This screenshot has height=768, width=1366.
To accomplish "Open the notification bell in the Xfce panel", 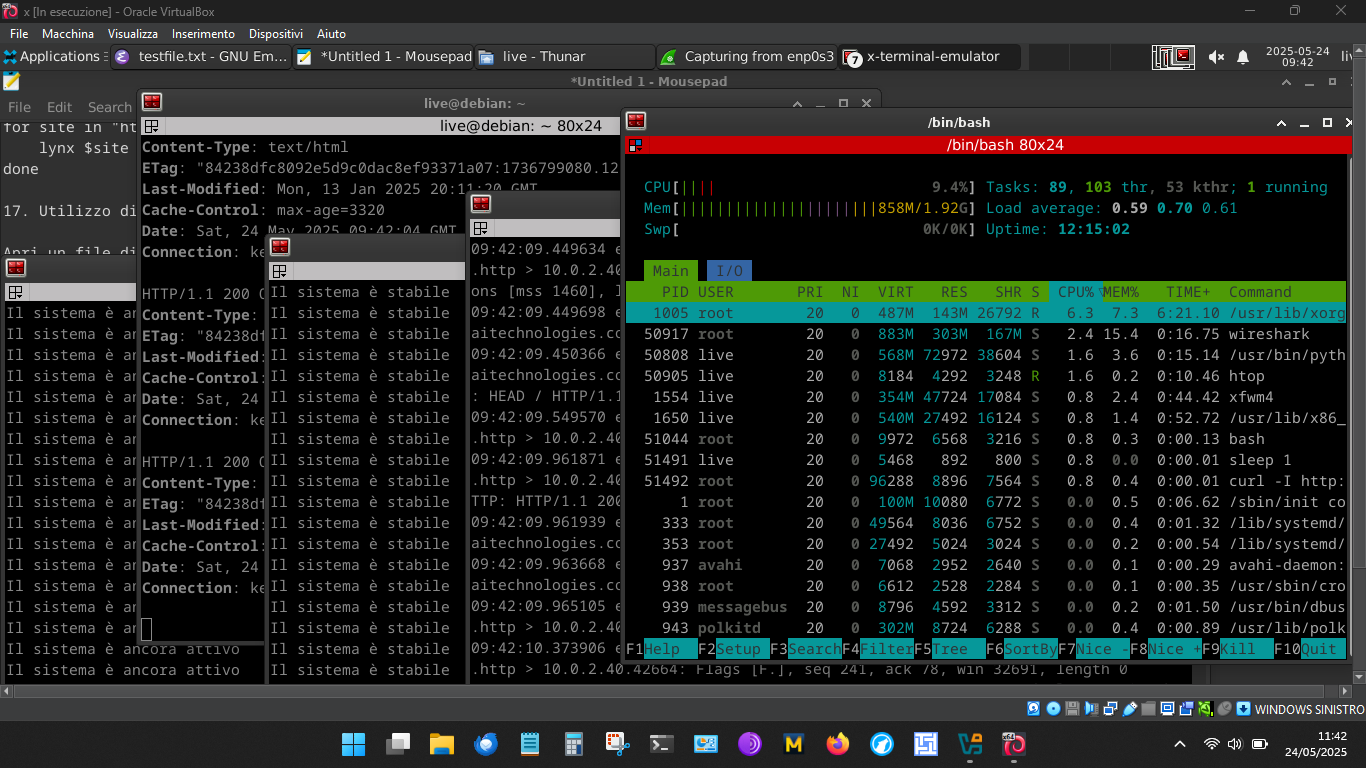I will point(1243,57).
